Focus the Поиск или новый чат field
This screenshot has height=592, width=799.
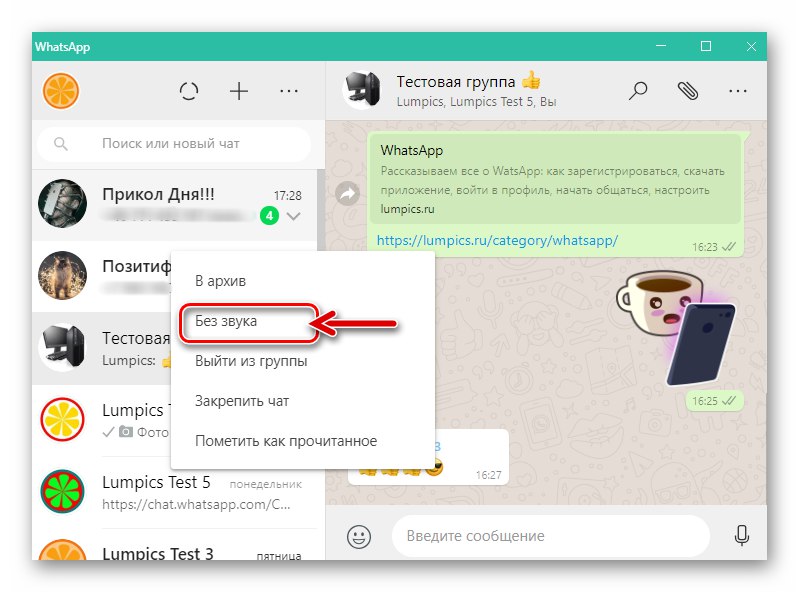click(x=173, y=144)
